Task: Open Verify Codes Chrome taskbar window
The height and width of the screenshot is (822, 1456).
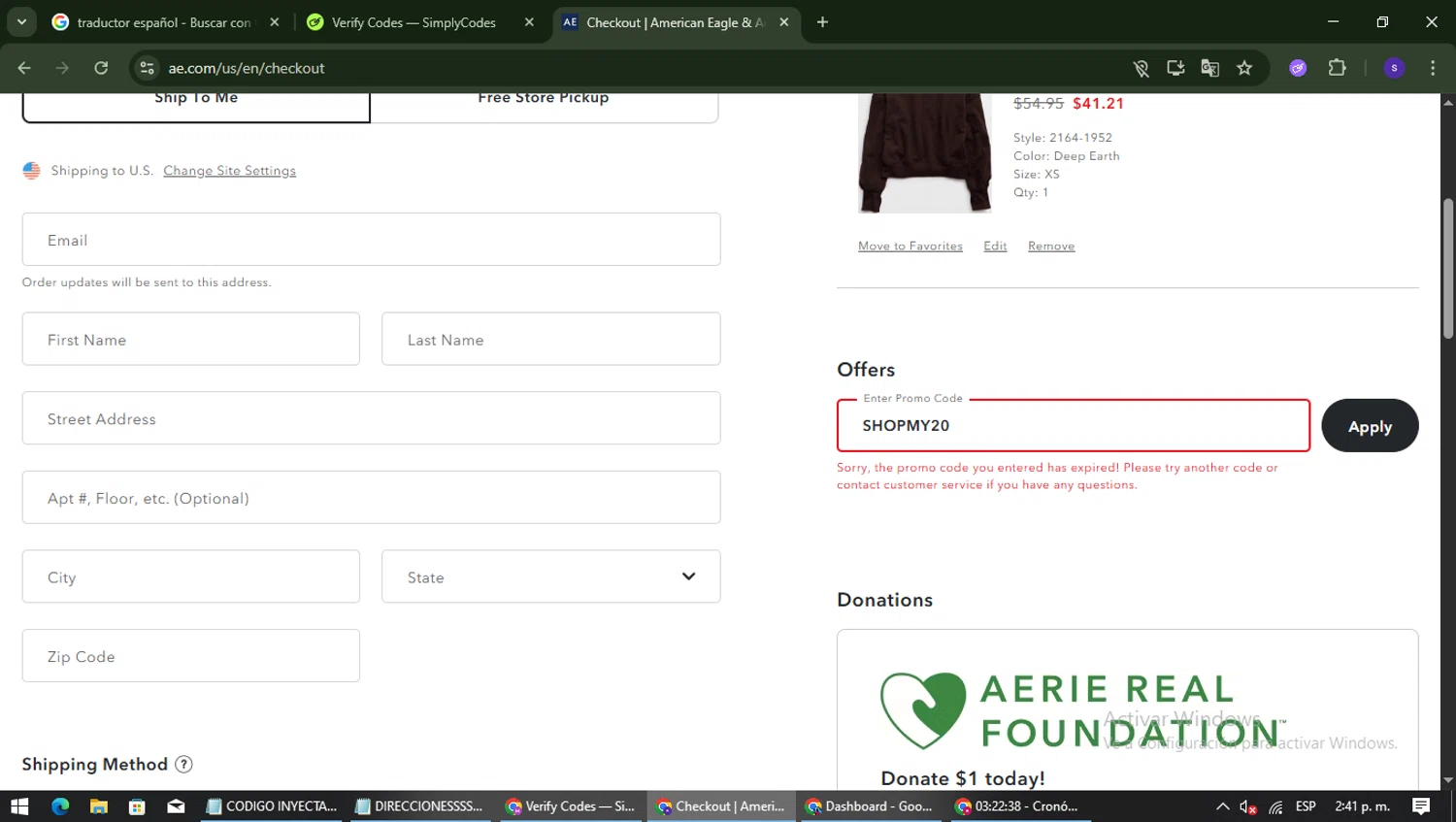Action: point(571,806)
